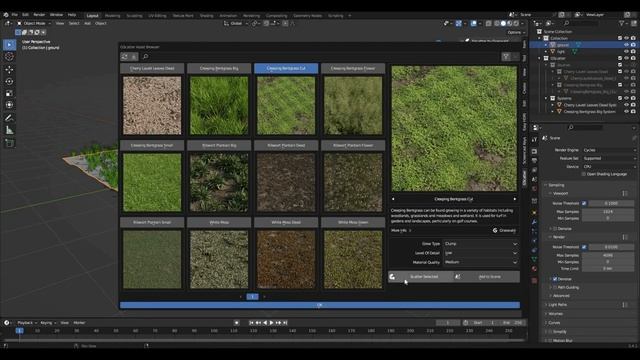The width and height of the screenshot is (640, 360).
Task: Switch to the Shading workspace tab
Action: 206,16
